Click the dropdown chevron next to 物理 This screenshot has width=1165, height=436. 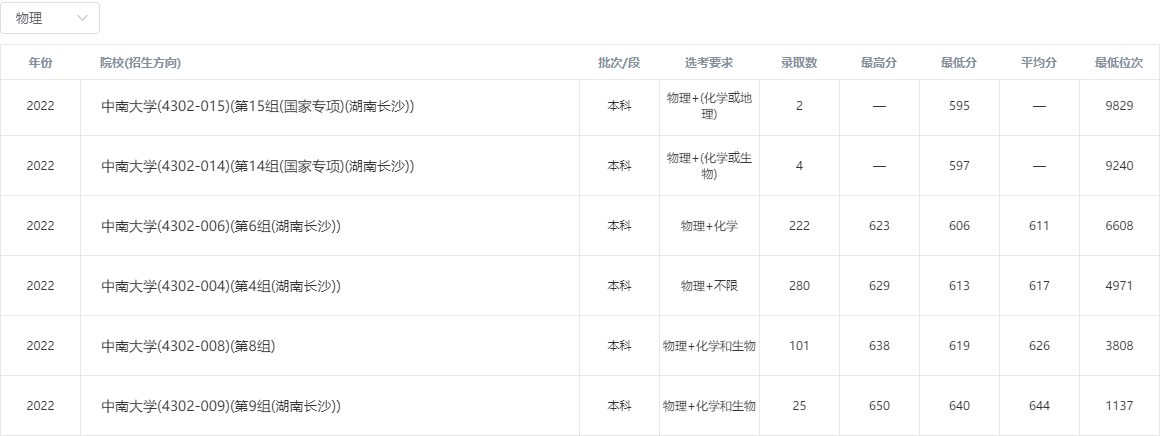point(82,18)
